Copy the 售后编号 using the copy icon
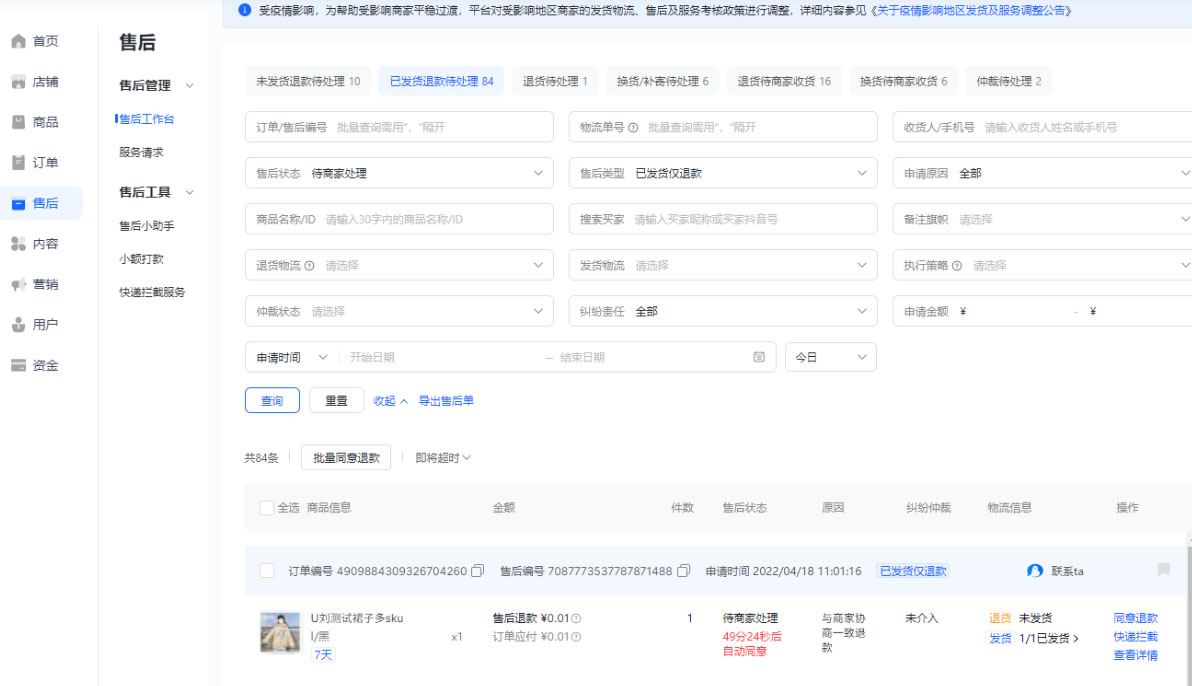Viewport: 1192px width, 686px height. click(683, 570)
